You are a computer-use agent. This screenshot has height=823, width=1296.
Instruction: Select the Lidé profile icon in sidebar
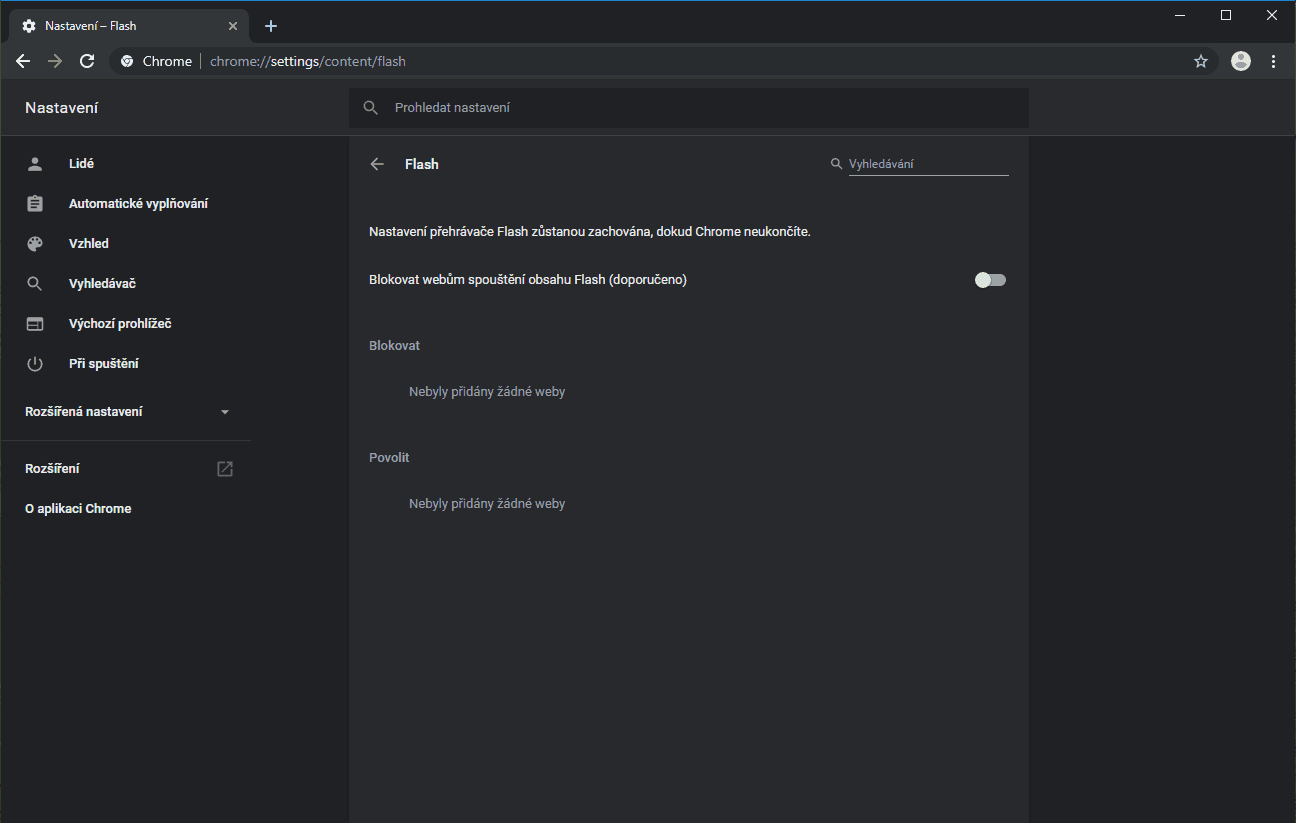coord(35,163)
